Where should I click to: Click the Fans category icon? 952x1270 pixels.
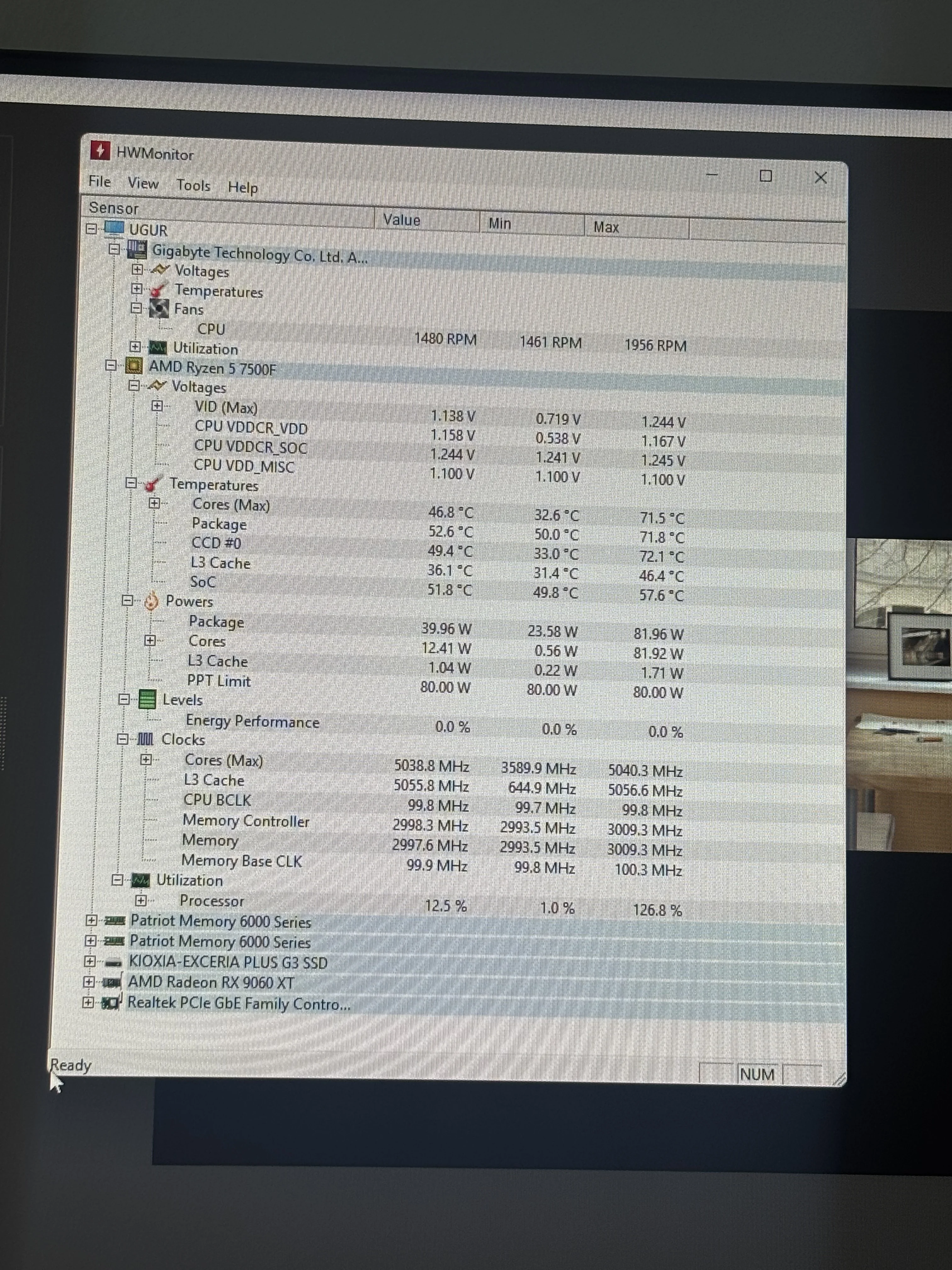click(x=159, y=309)
